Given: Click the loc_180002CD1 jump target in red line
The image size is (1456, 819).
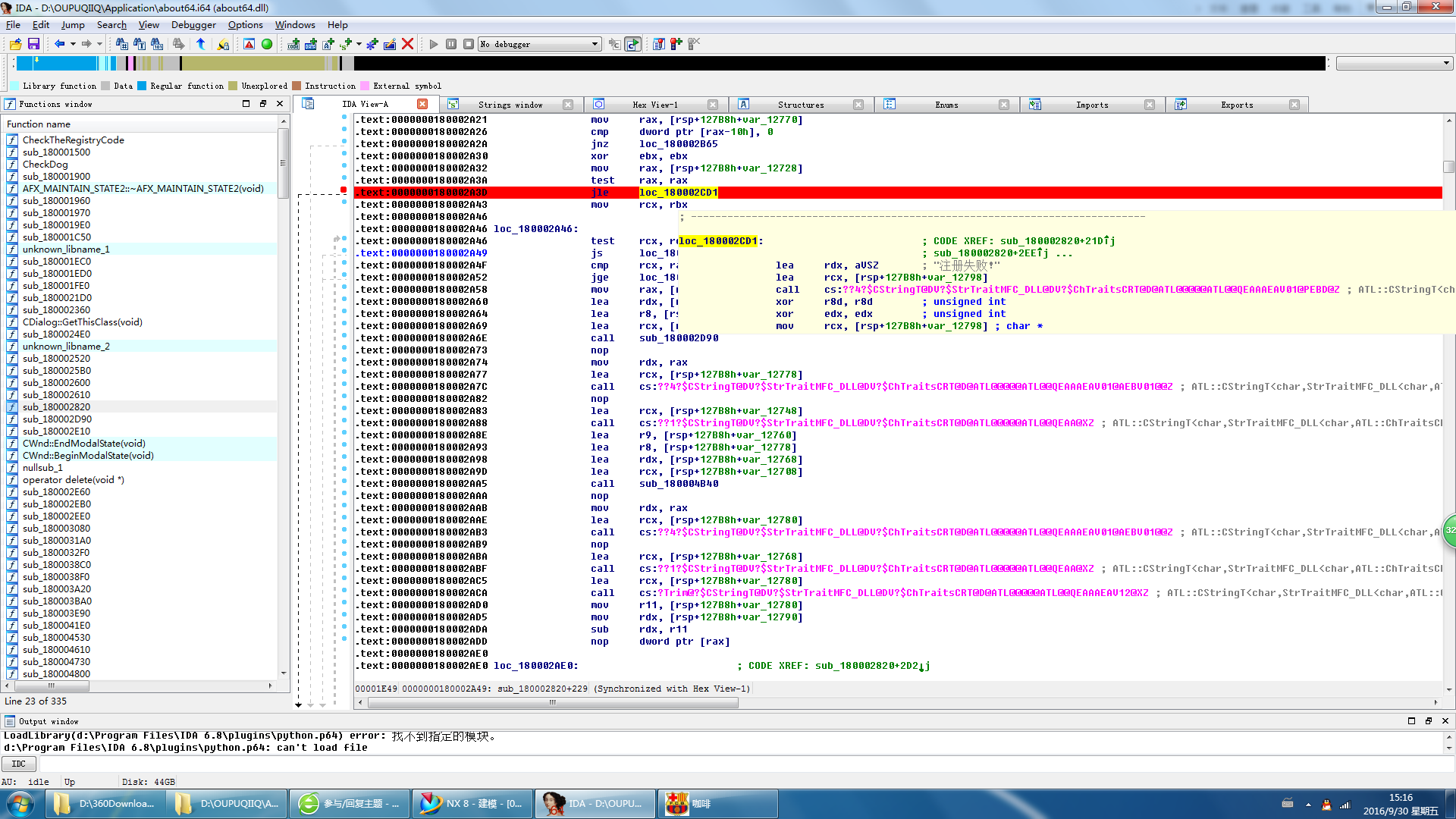Looking at the screenshot, I should tap(679, 193).
